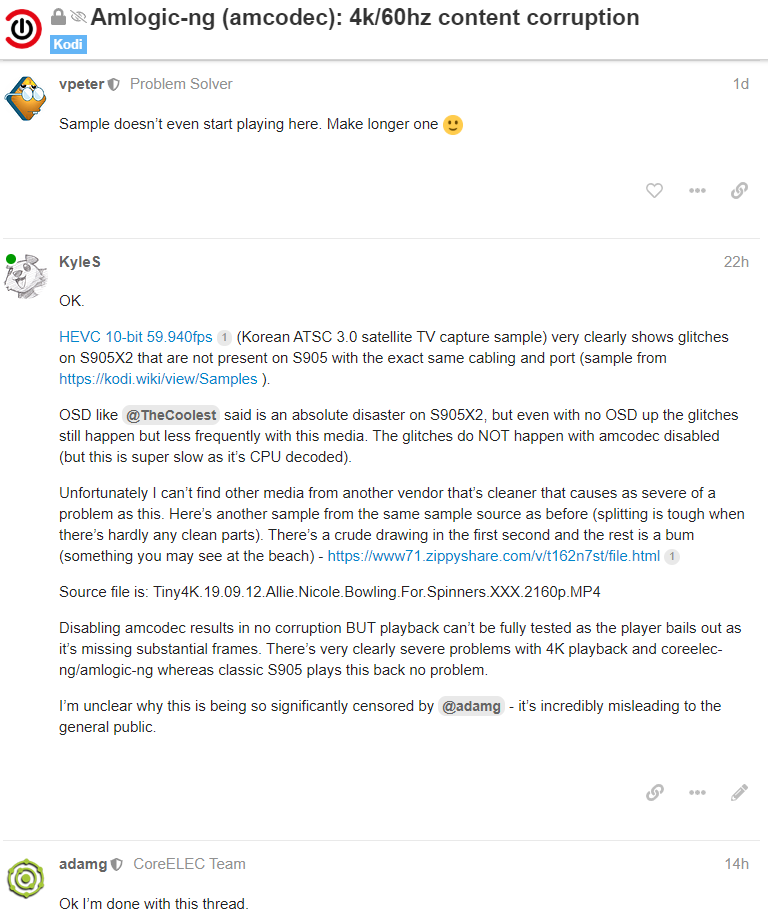The width and height of the screenshot is (768, 924).
Task: Follow the kodi.wiki Samples link
Action: coord(158,379)
